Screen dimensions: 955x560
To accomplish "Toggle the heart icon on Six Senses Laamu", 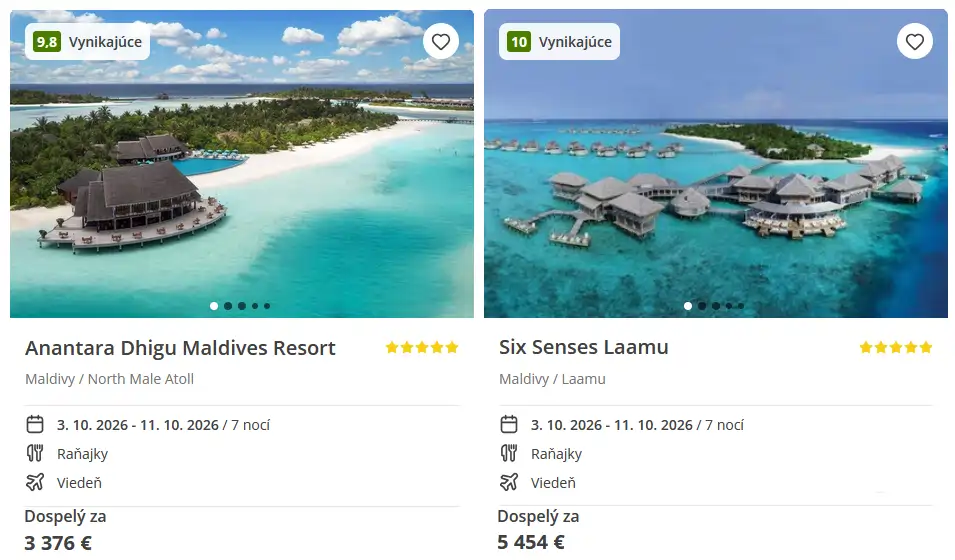I will pyautogui.click(x=915, y=41).
